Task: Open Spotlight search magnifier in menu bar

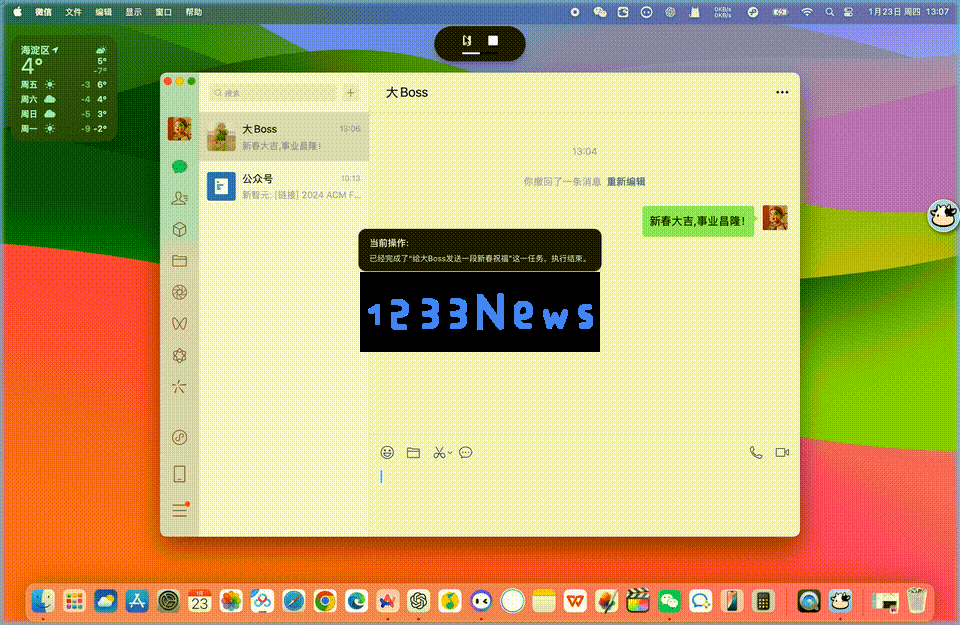Action: pyautogui.click(x=829, y=12)
